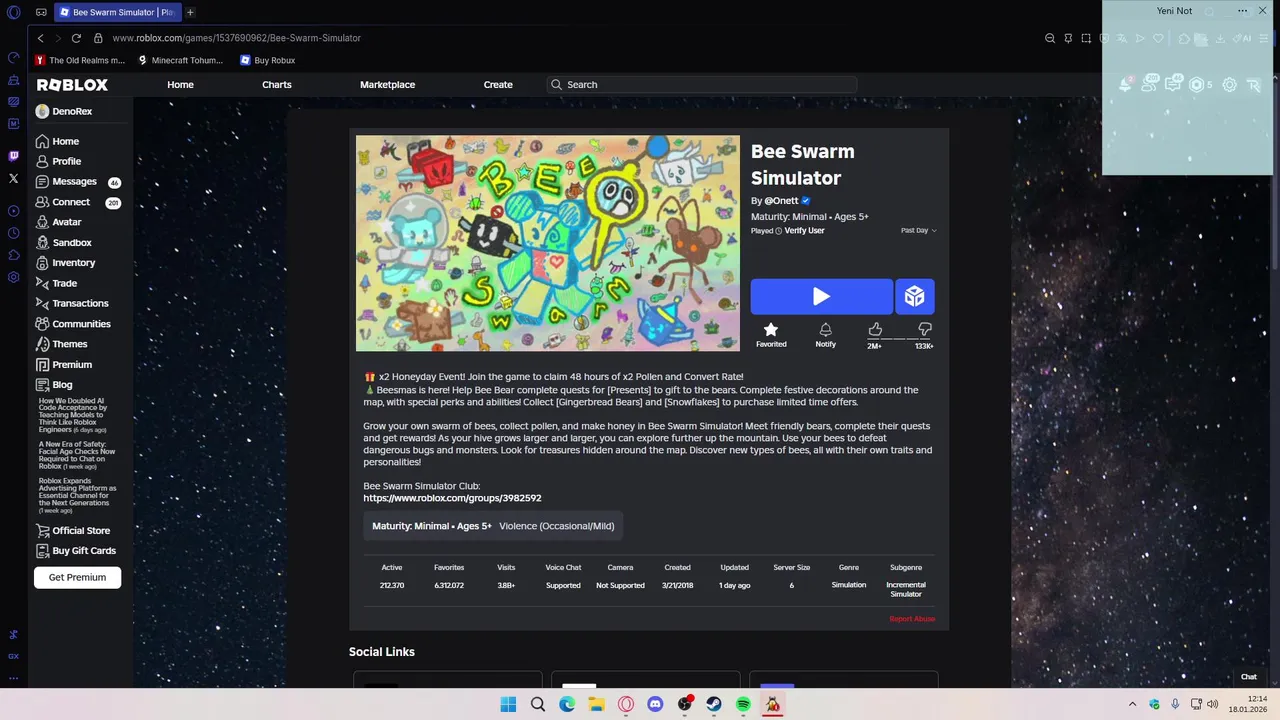Screen dimensions: 1280x720
Task: Select the Bee Swarm Simulator tab
Action: pyautogui.click(x=117, y=12)
